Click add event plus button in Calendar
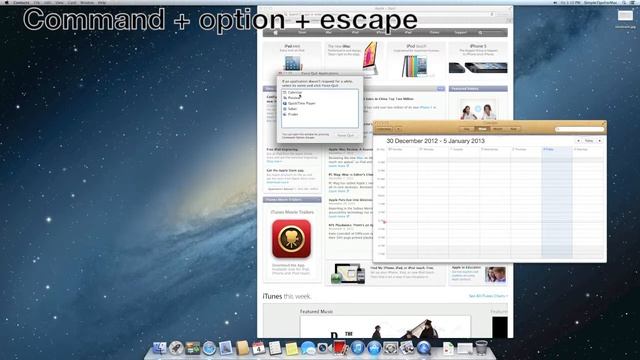Image resolution: width=640 pixels, height=360 pixels. (x=398, y=129)
